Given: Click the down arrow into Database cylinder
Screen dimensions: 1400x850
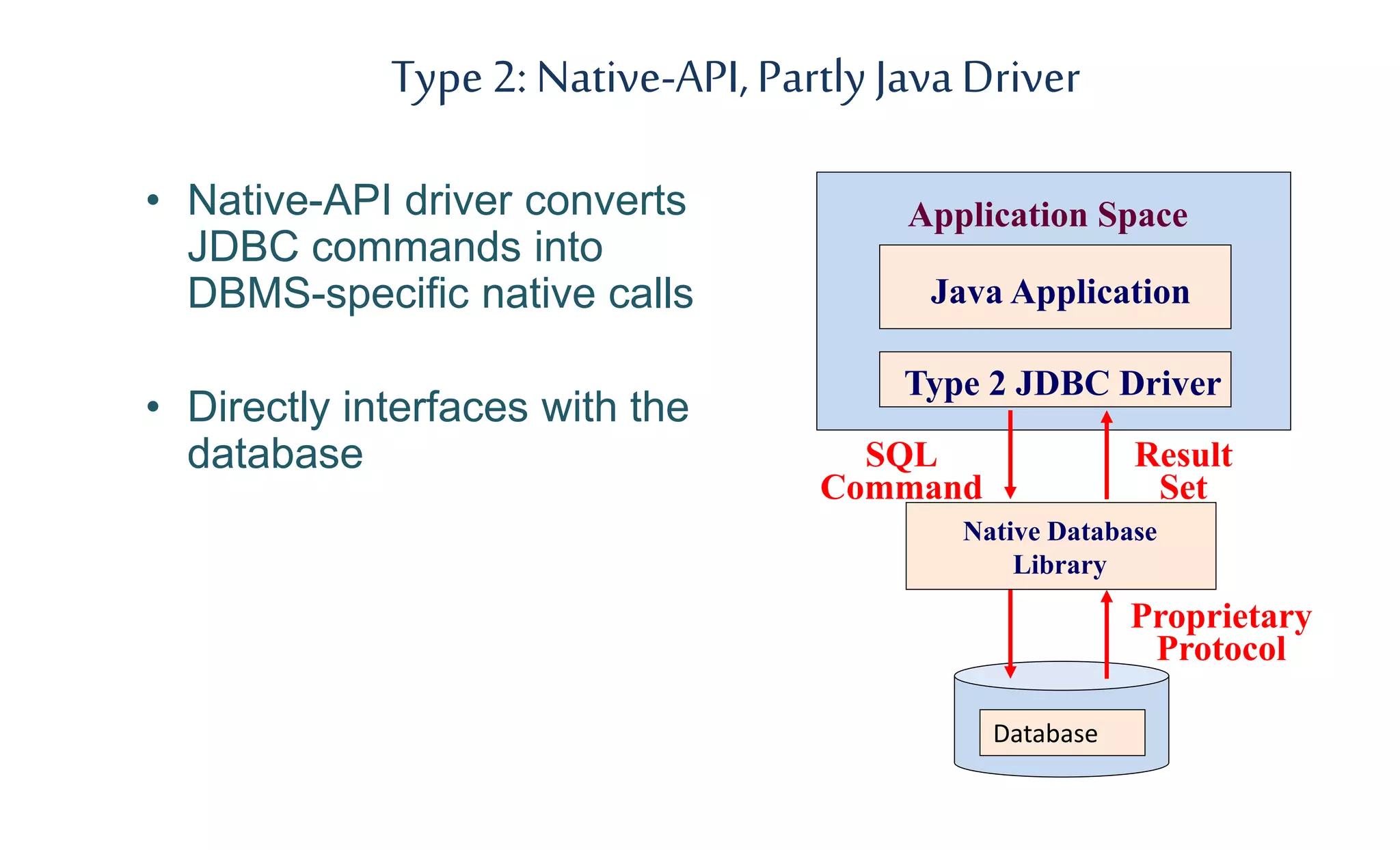Looking at the screenshot, I should click(x=1010, y=633).
